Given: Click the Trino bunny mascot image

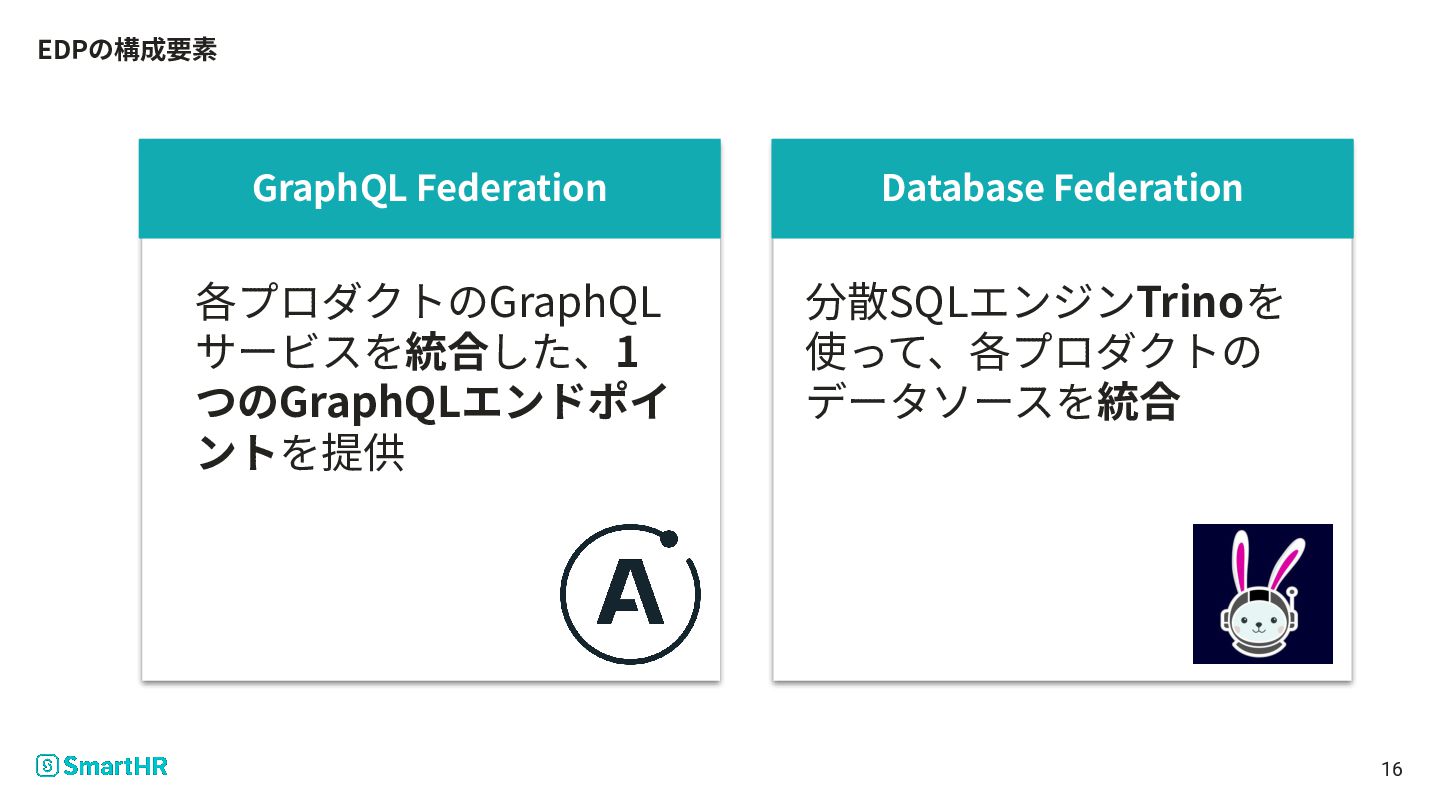Looking at the screenshot, I should pyautogui.click(x=1263, y=593).
